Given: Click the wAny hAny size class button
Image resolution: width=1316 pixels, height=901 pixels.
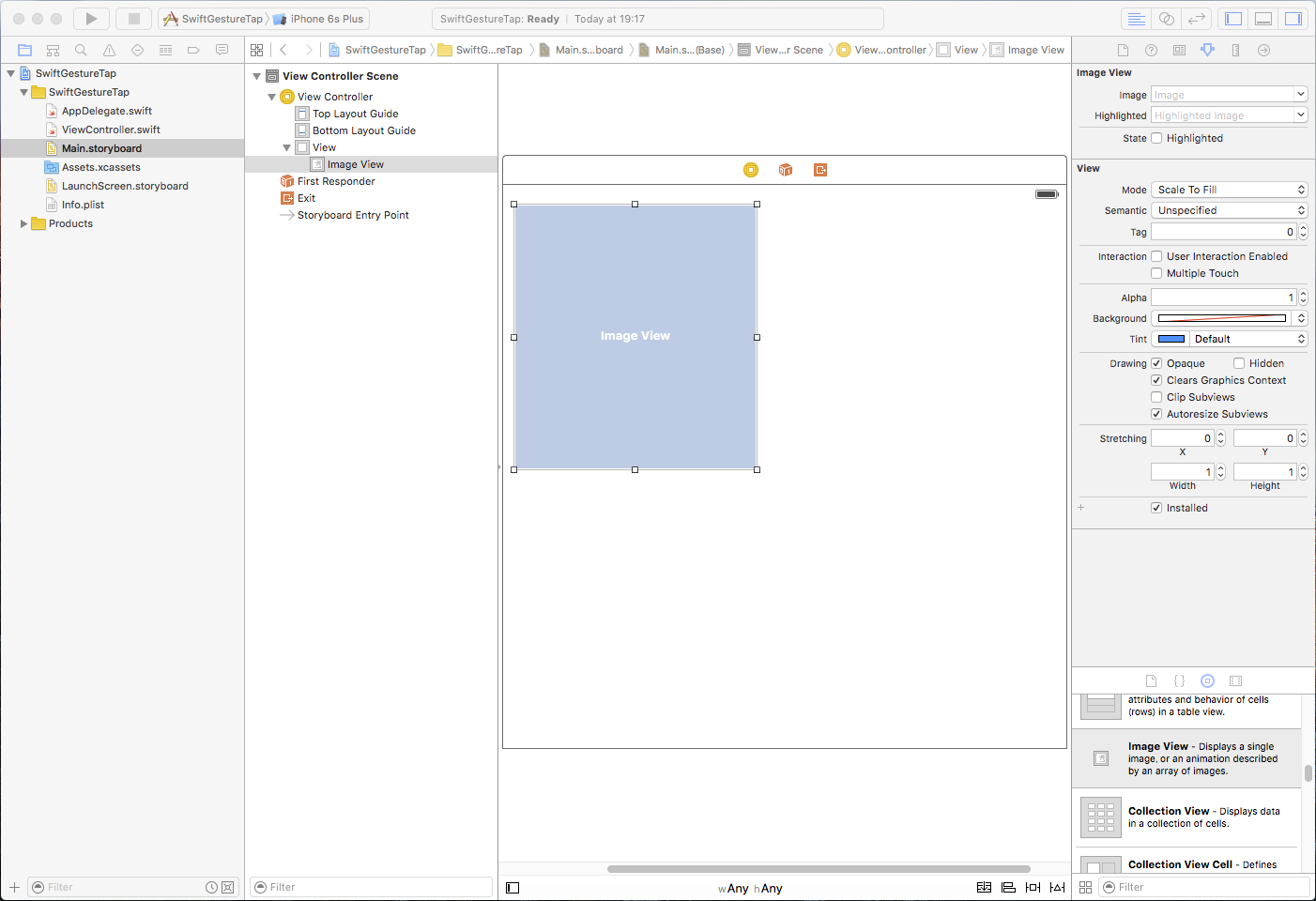Looking at the screenshot, I should tap(750, 888).
